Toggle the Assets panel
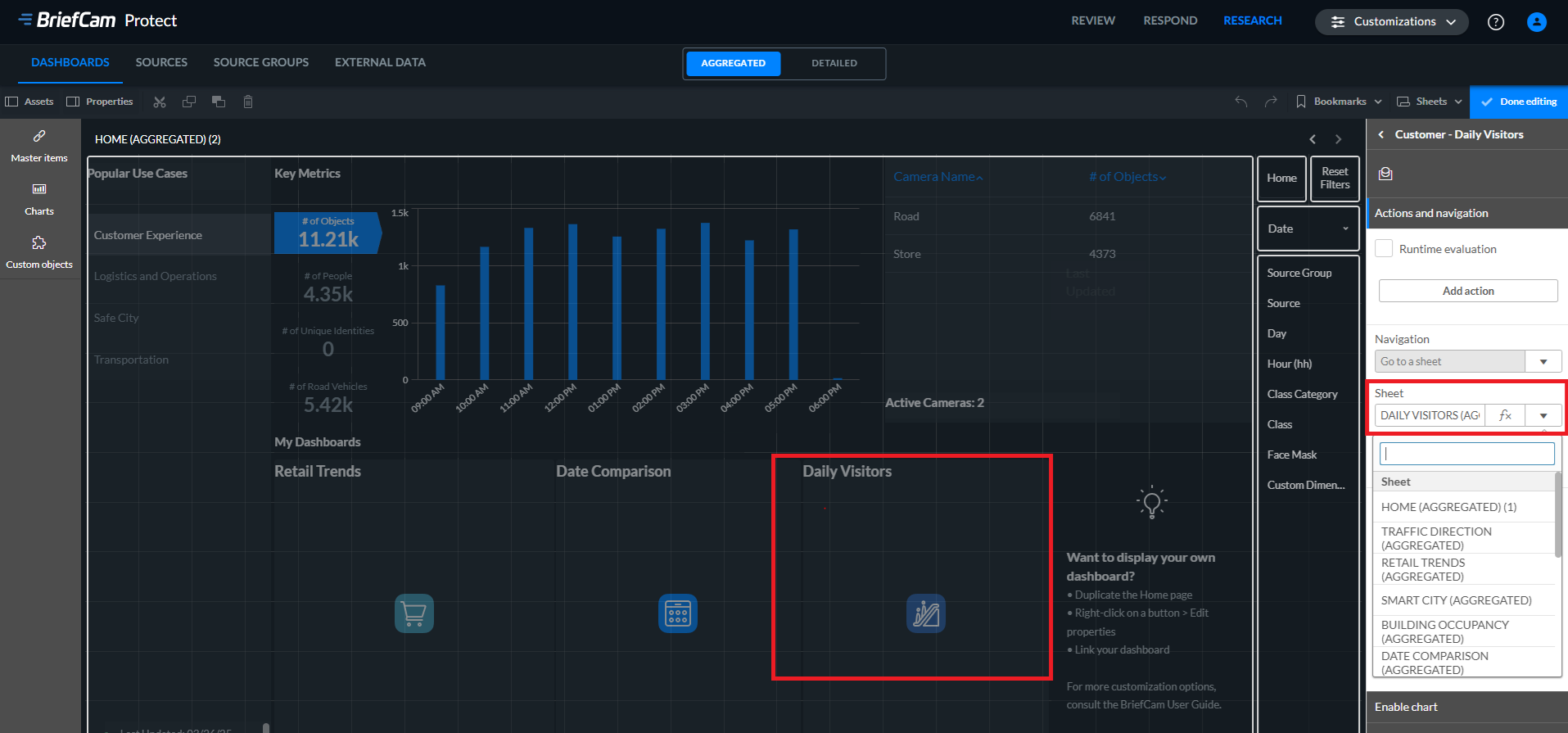 point(29,102)
